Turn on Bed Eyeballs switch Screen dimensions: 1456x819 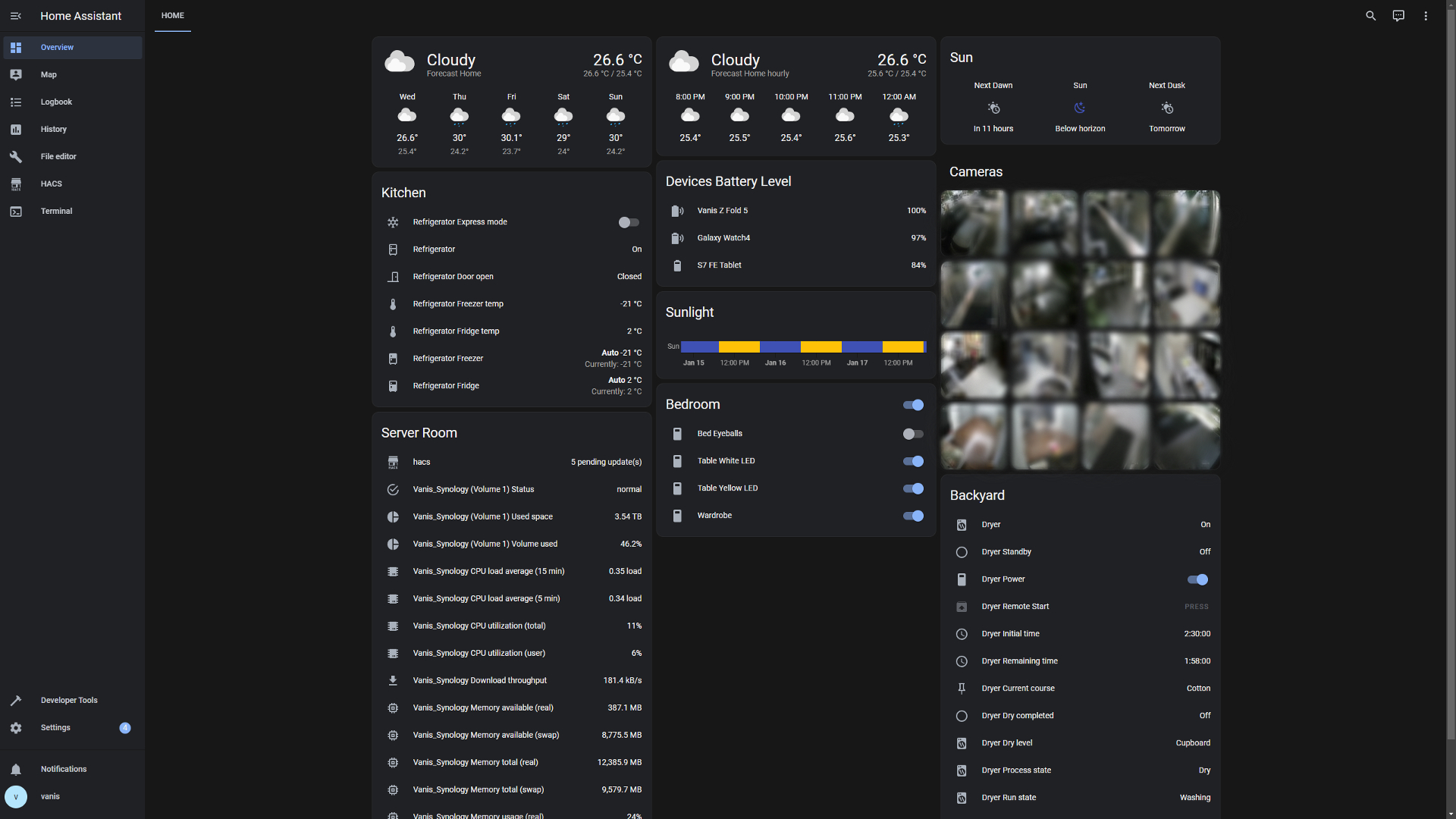coord(913,434)
